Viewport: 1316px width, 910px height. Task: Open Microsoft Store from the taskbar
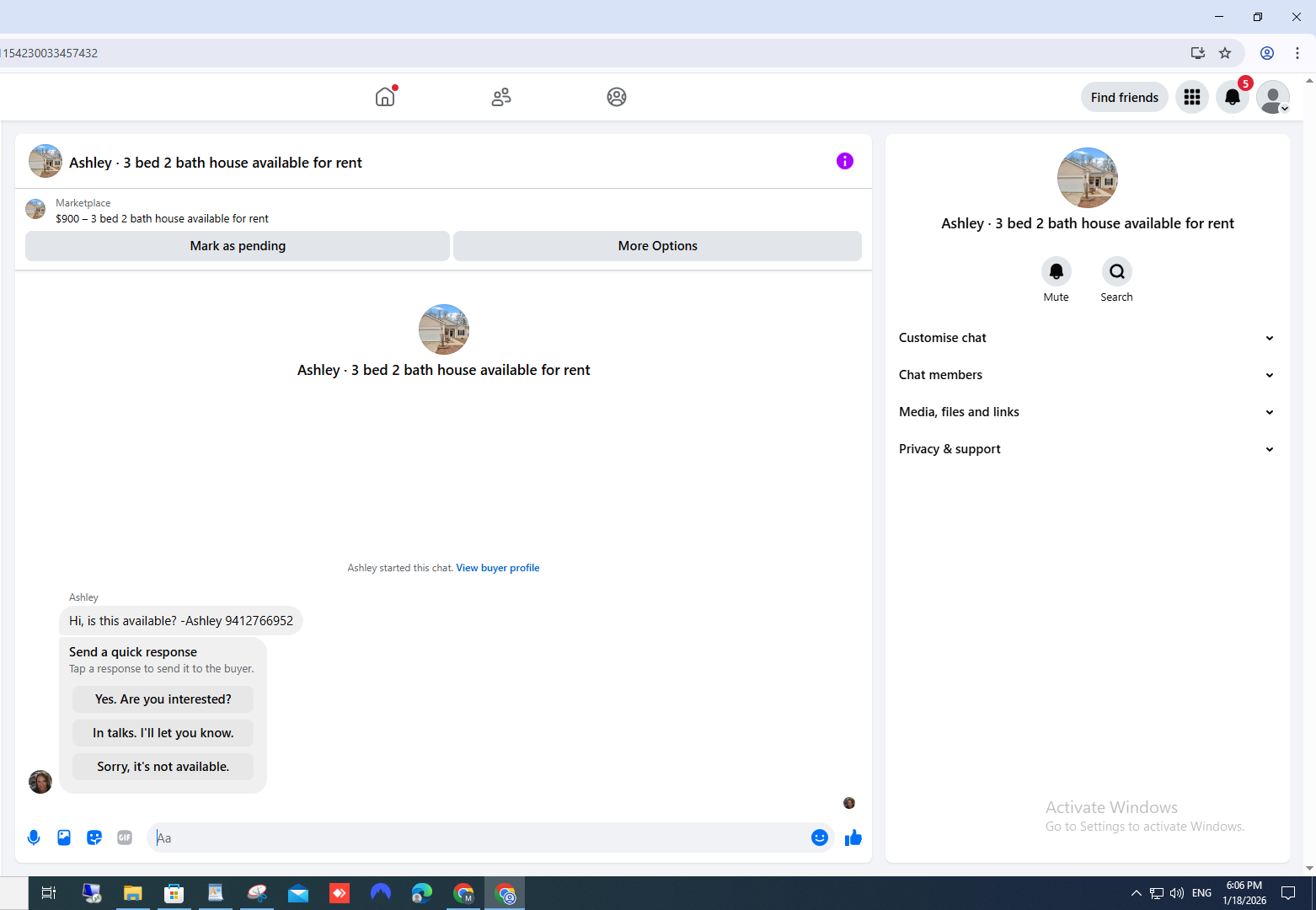click(x=174, y=893)
